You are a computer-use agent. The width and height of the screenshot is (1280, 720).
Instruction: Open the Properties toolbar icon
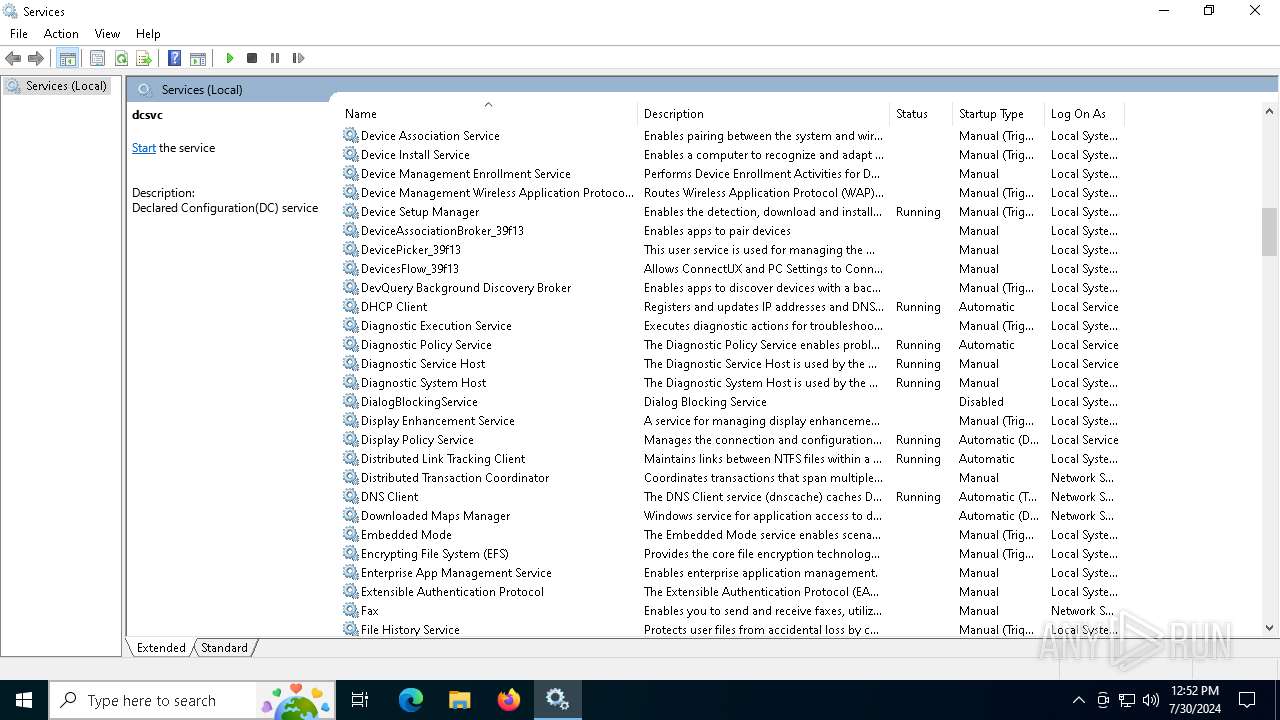tap(97, 58)
